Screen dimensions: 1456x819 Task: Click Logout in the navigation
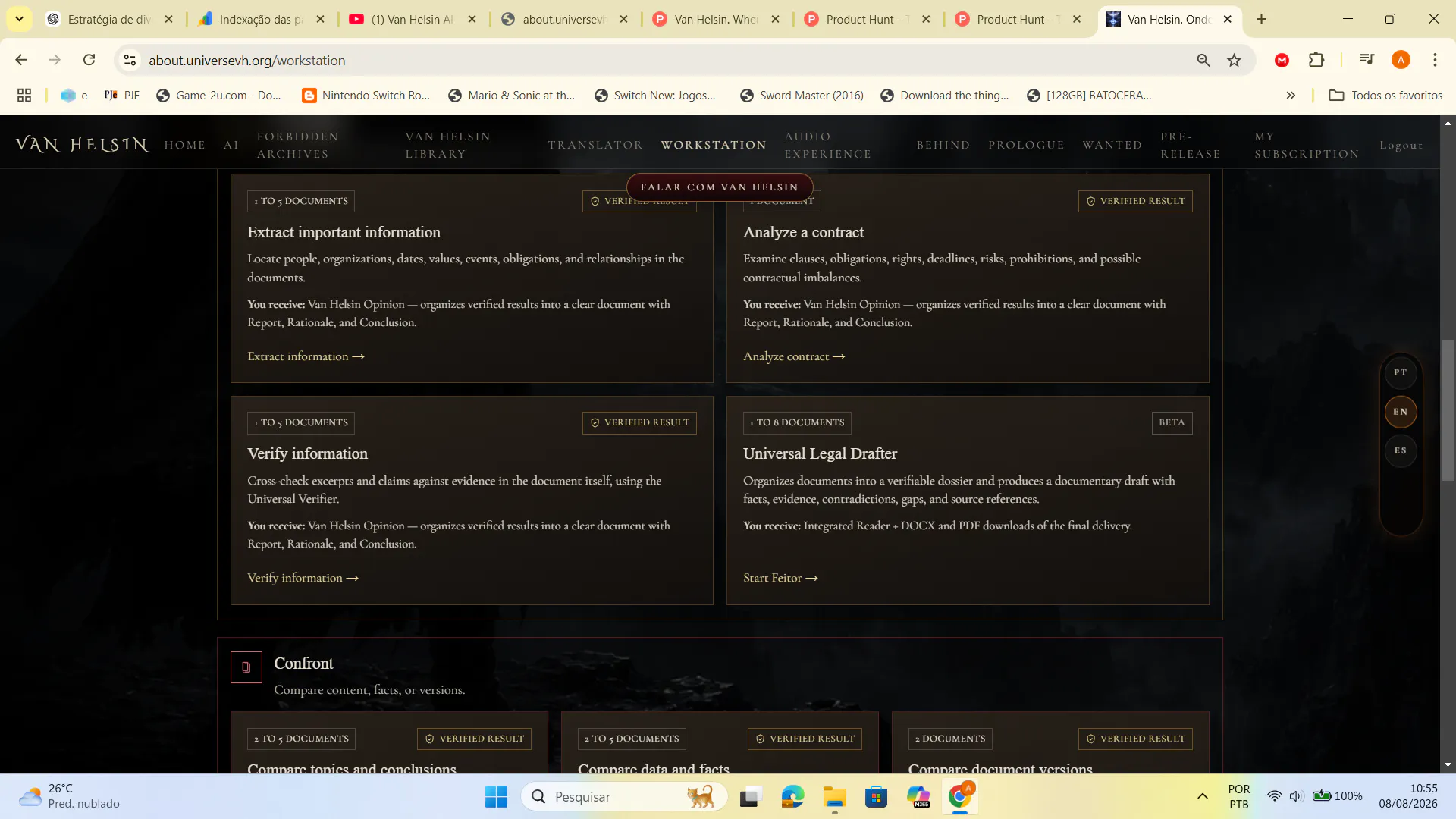tap(1401, 145)
